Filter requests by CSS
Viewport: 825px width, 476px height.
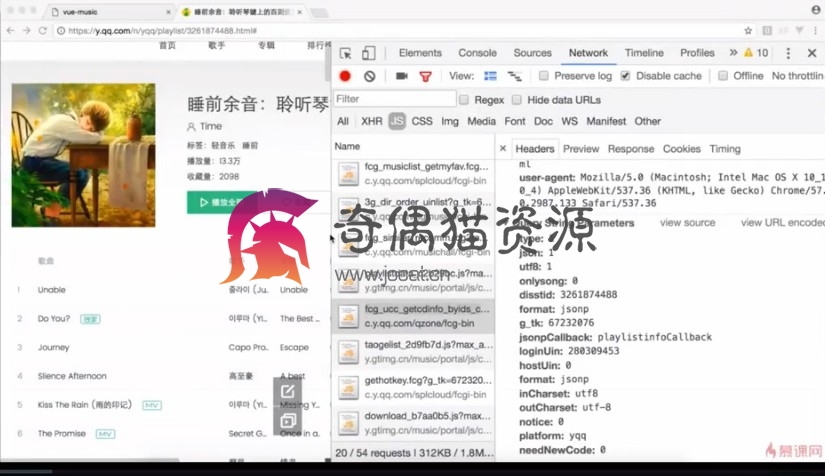click(422, 121)
